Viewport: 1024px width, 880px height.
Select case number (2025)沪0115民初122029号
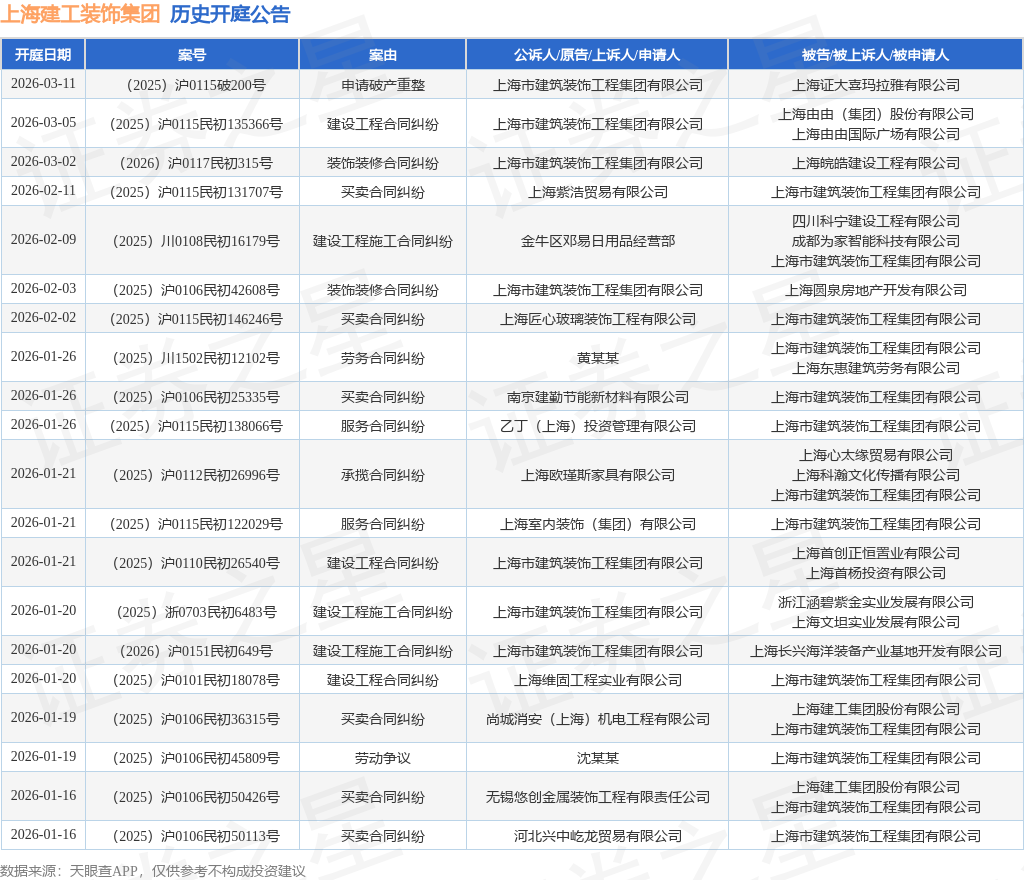point(196,524)
